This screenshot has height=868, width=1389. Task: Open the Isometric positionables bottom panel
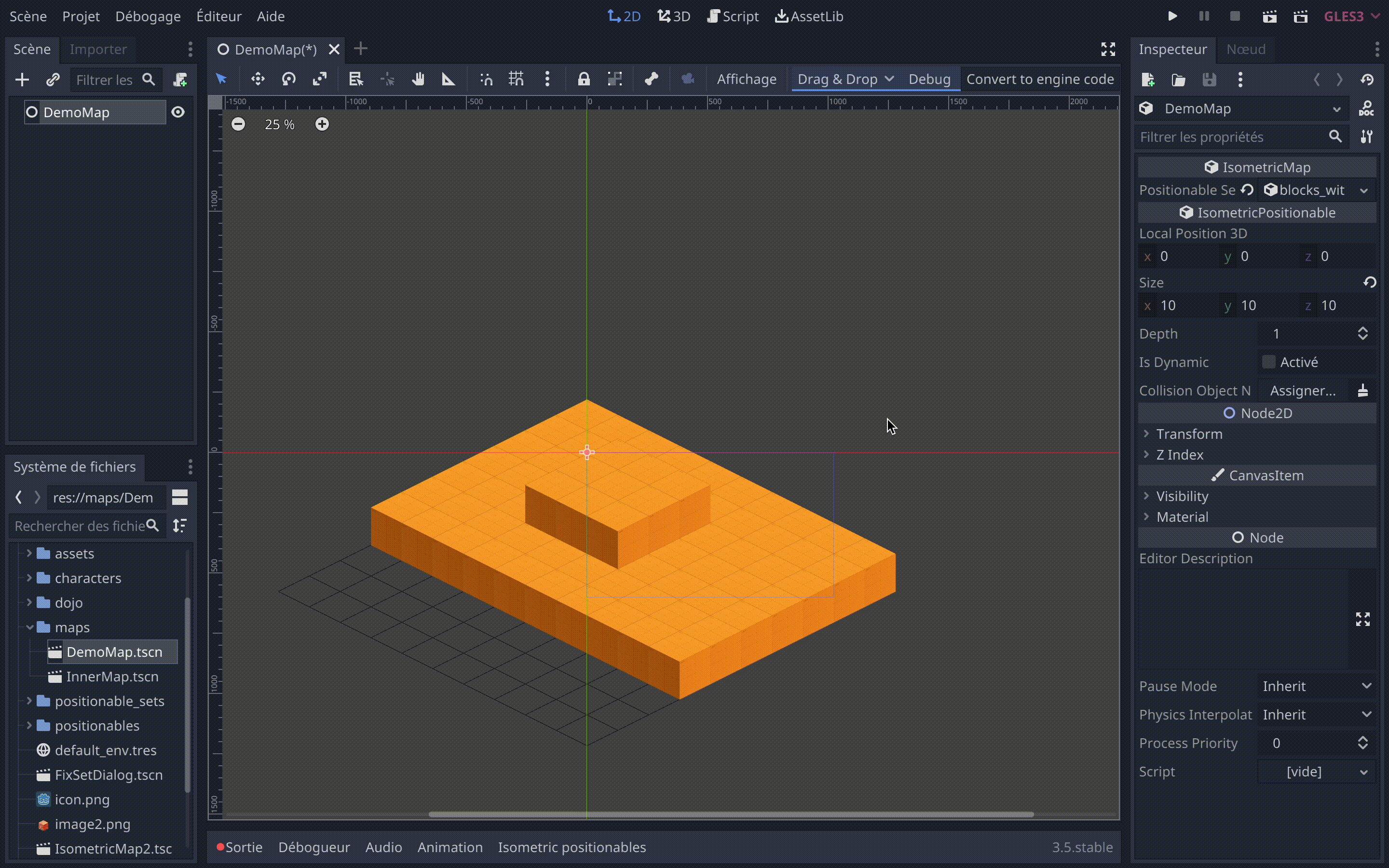[x=572, y=847]
